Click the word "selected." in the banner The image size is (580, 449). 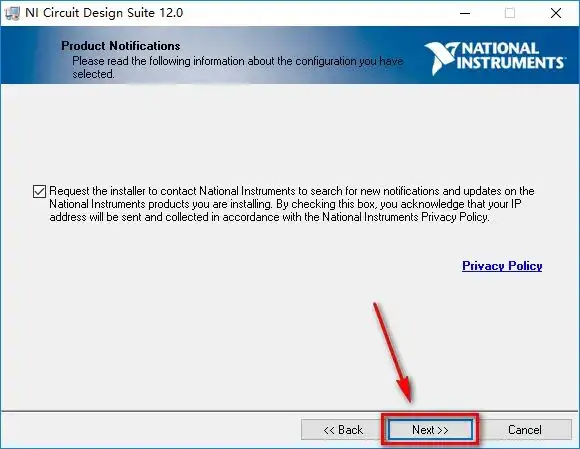tap(93, 74)
